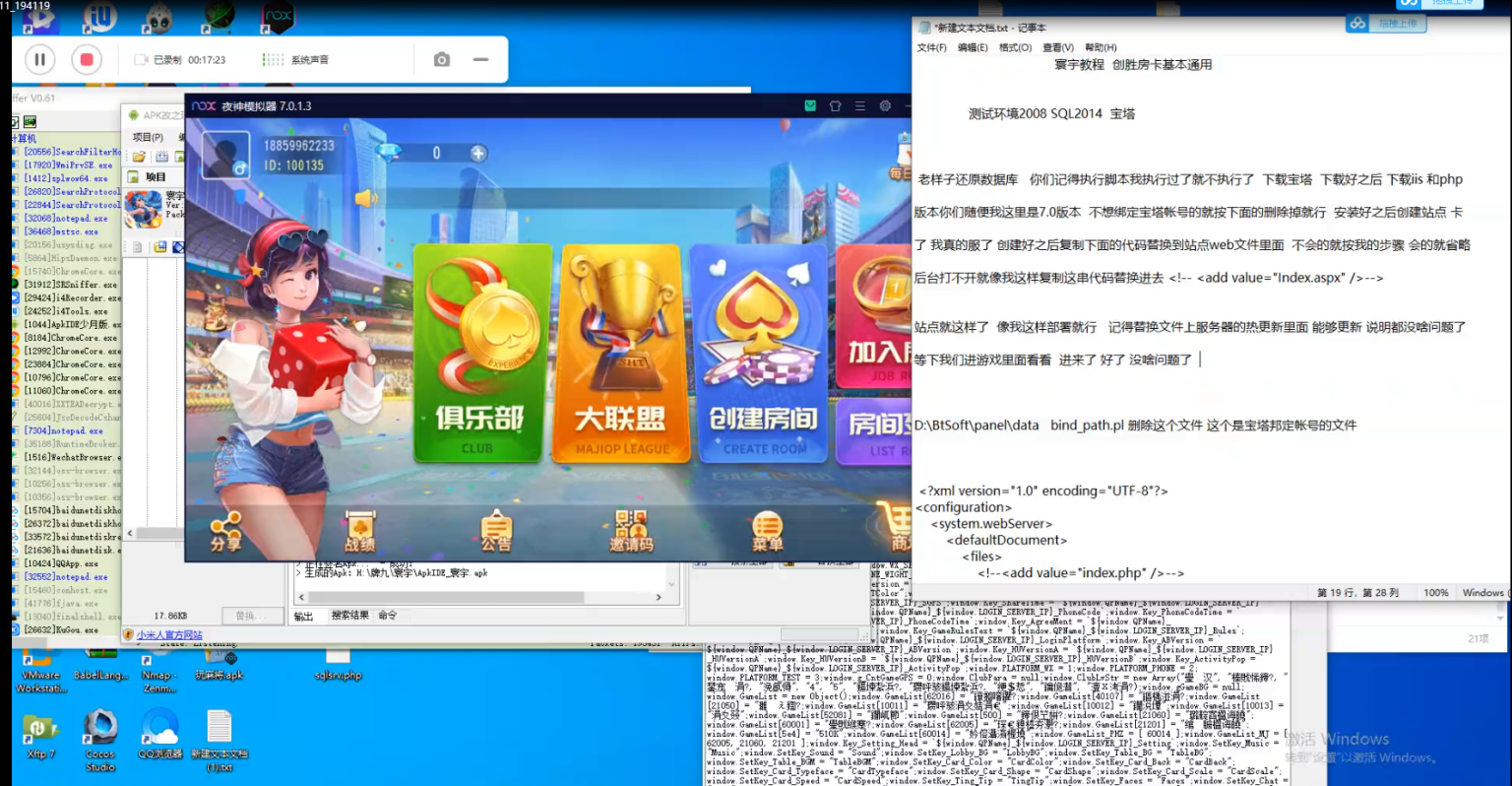Select [1516]WechatBrowser process
The width and height of the screenshot is (1512, 786).
point(72,457)
